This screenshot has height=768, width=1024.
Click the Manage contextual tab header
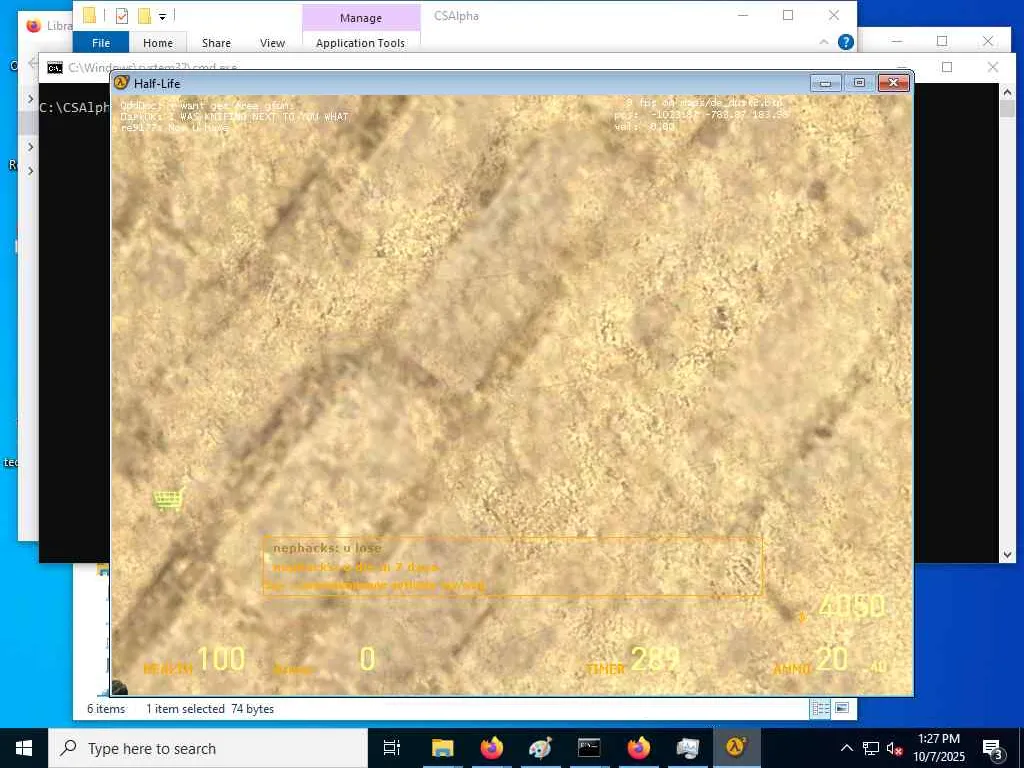(361, 18)
